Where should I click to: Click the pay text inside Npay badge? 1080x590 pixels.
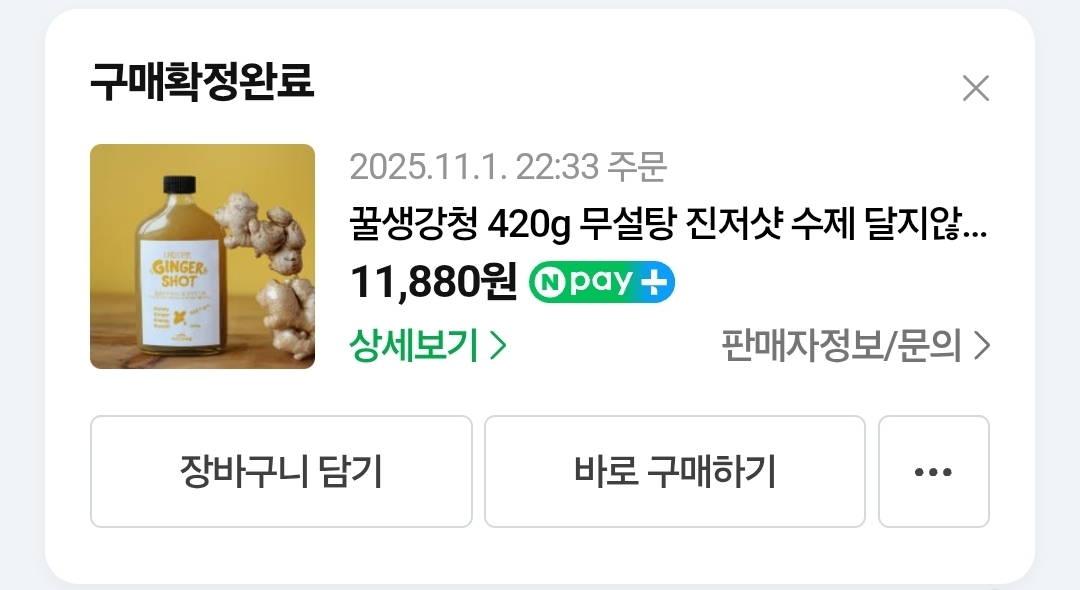tap(601, 282)
